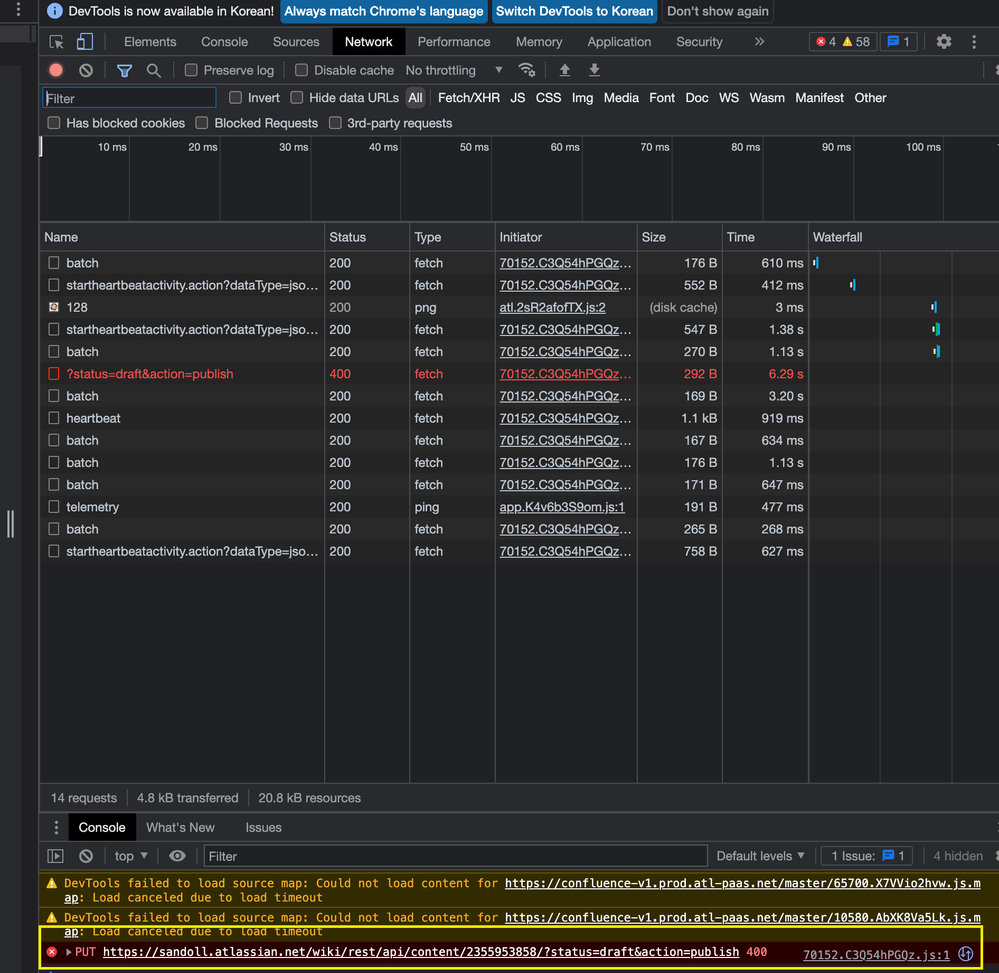Switch to the Elements tab
The height and width of the screenshot is (973, 999).
tap(150, 42)
